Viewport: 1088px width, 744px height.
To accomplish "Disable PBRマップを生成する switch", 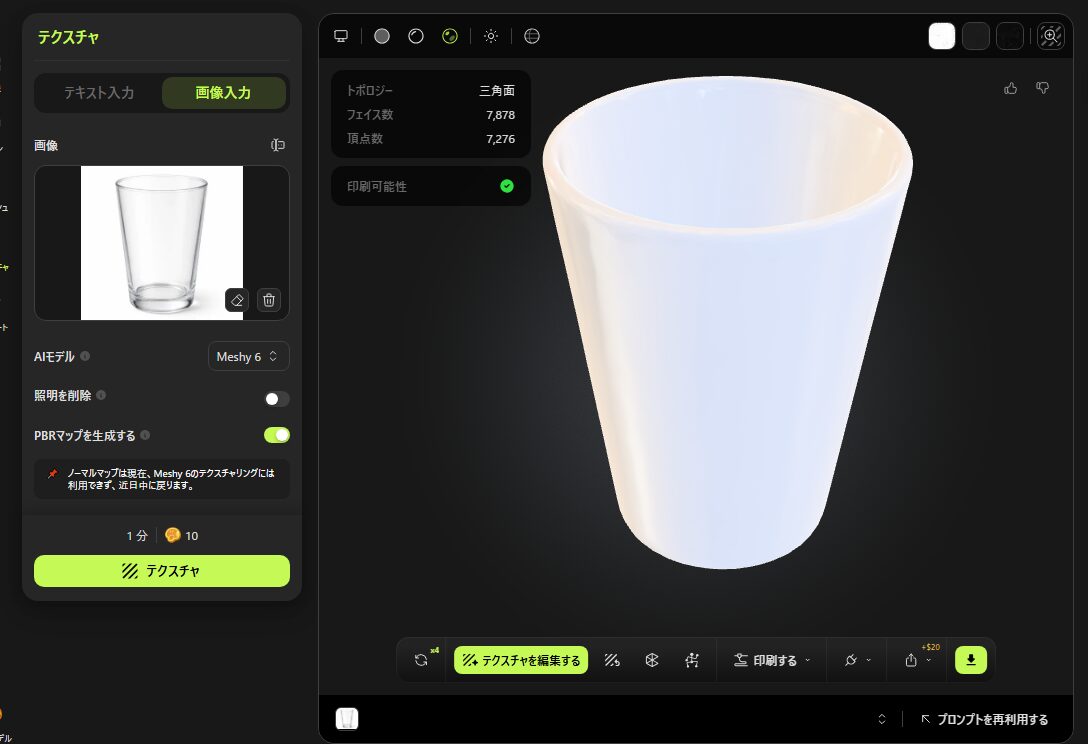I will tap(276, 435).
